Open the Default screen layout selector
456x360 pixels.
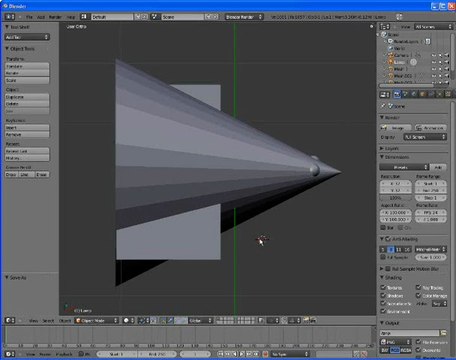click(x=112, y=17)
